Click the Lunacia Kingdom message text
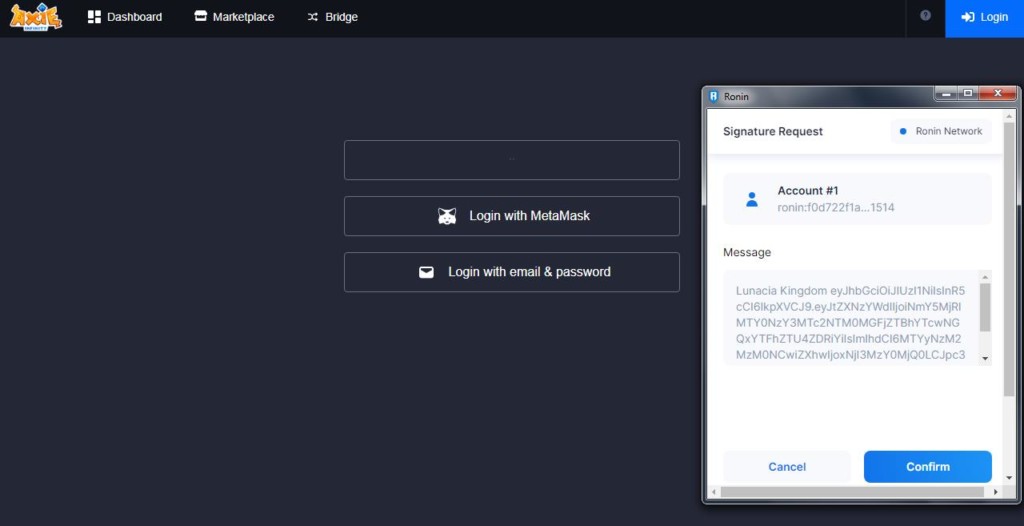Image resolution: width=1024 pixels, height=526 pixels. coord(850,323)
